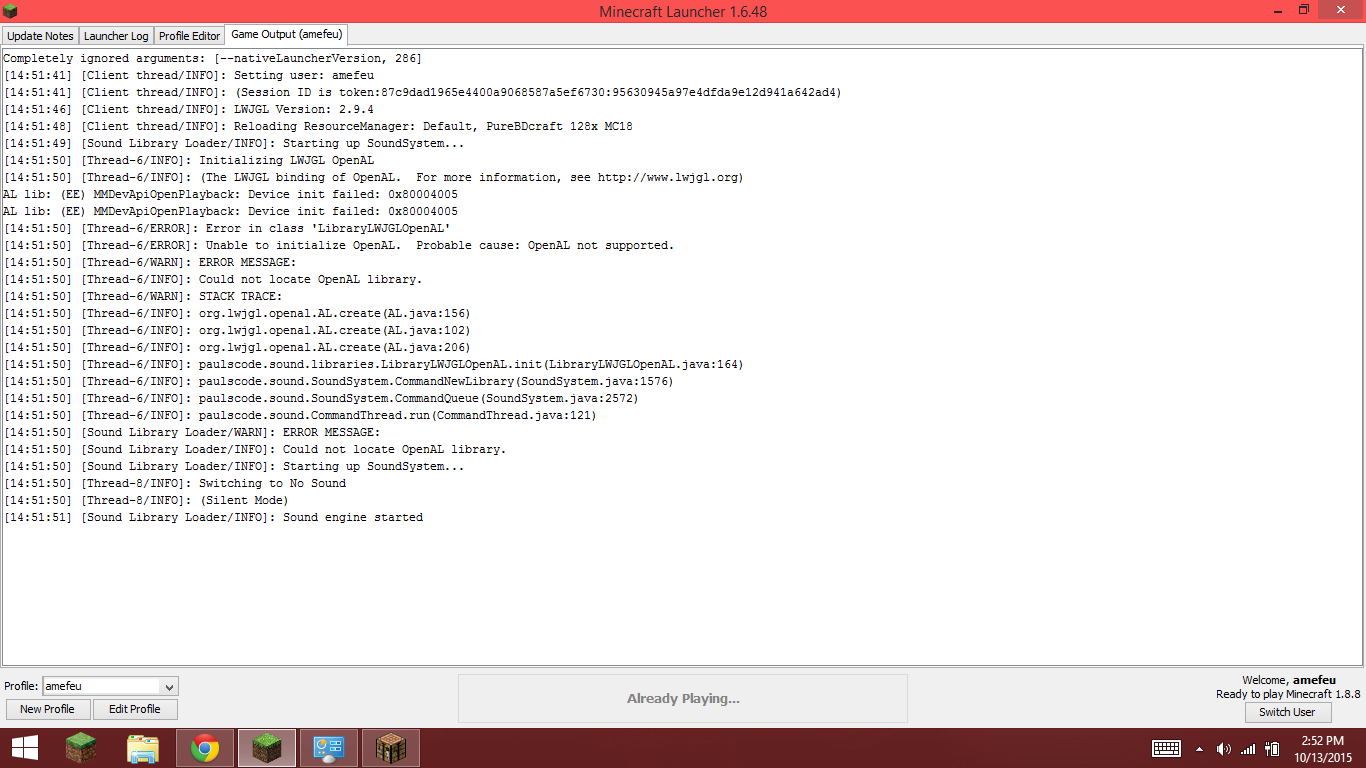Click the "Error in class 'LibraryLWJGLOpenAL'" line
1366x768 pixels.
pyautogui.click(x=227, y=228)
